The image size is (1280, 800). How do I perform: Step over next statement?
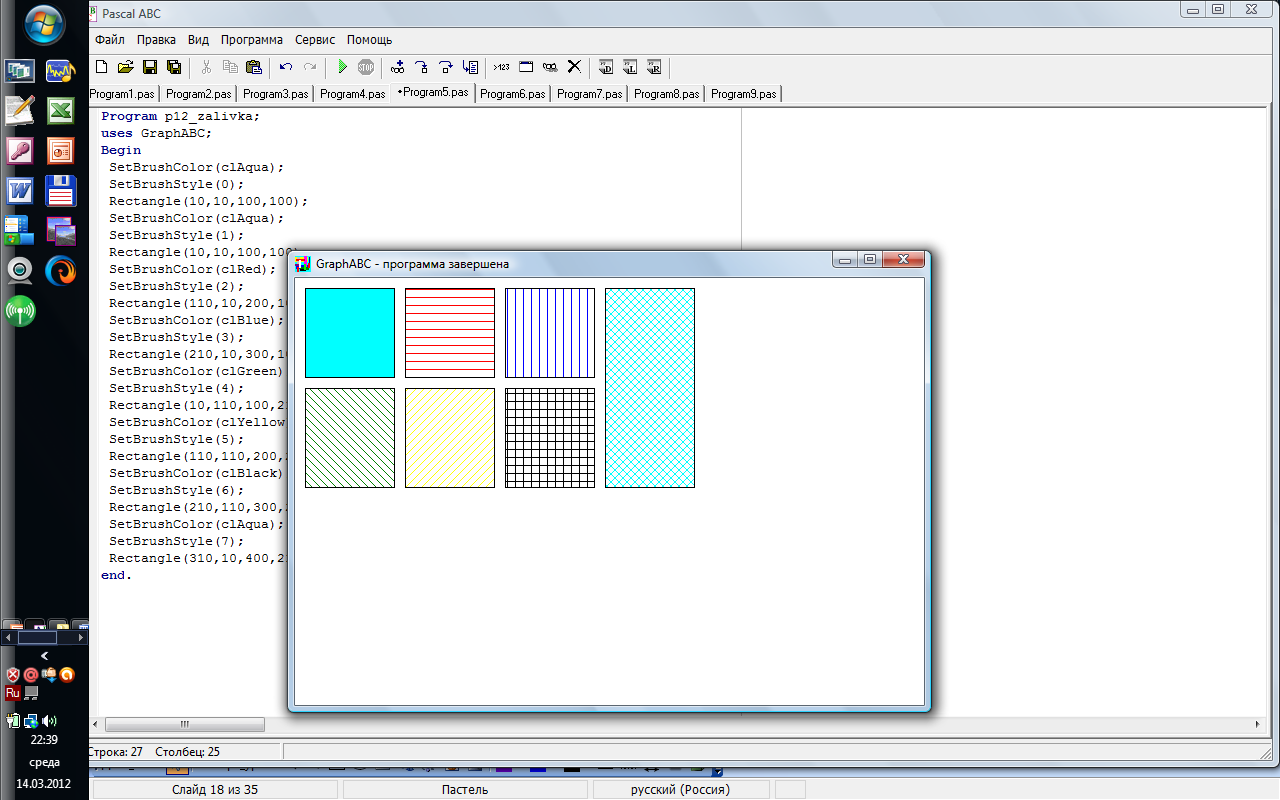(446, 67)
